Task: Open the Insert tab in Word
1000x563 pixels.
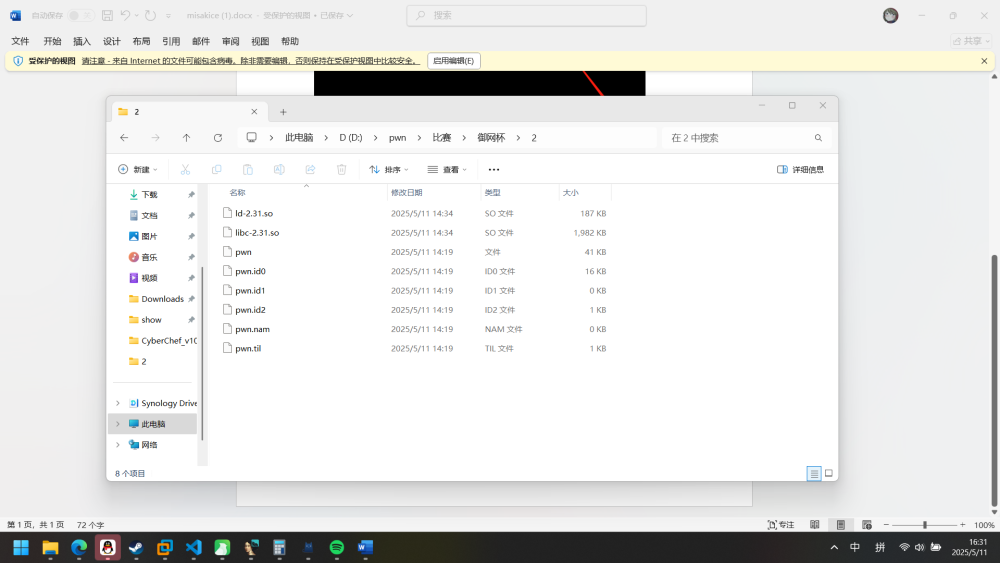Action: click(x=82, y=41)
